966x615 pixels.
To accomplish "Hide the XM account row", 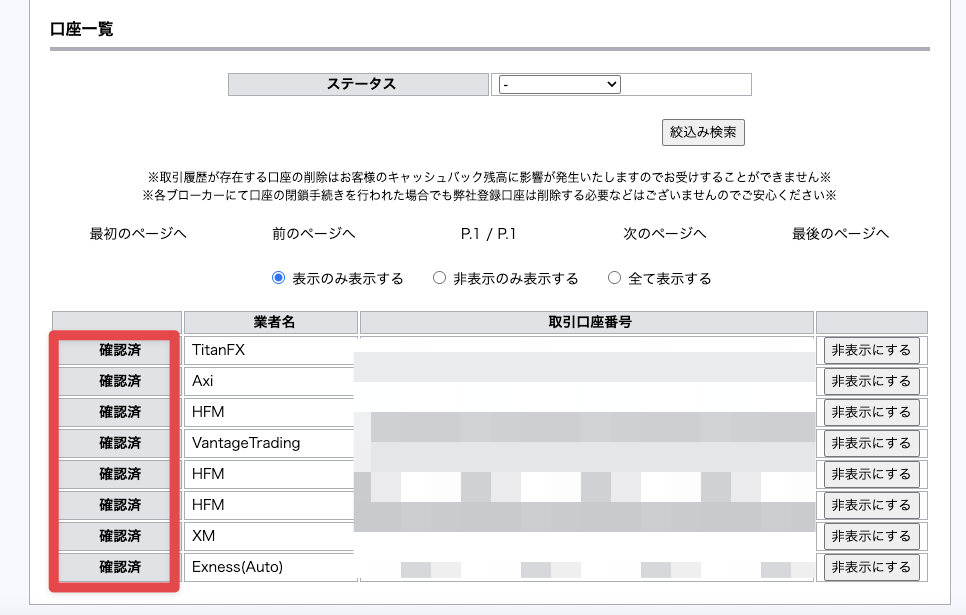I will pos(871,536).
